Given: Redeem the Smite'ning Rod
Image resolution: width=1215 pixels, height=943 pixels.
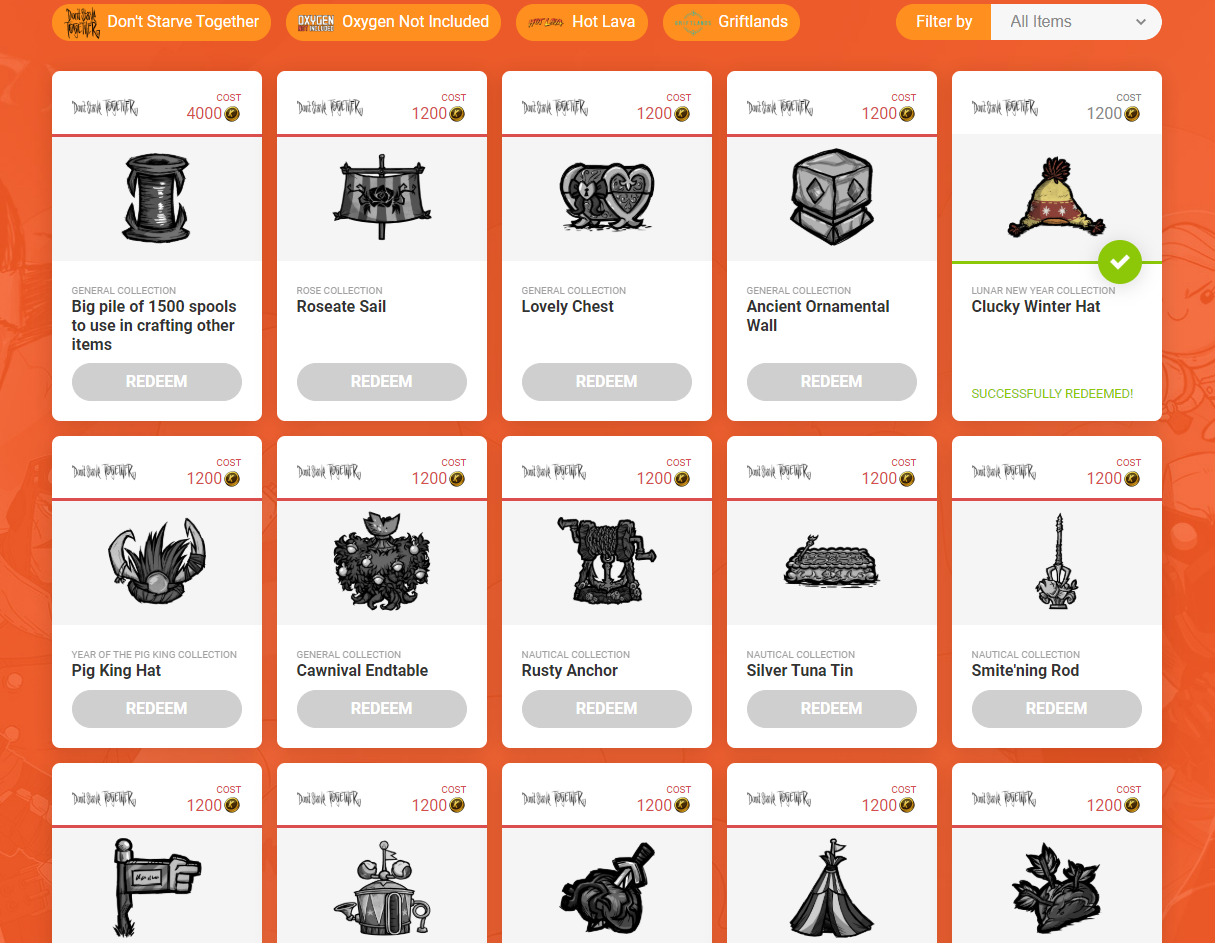Looking at the screenshot, I should (1057, 709).
